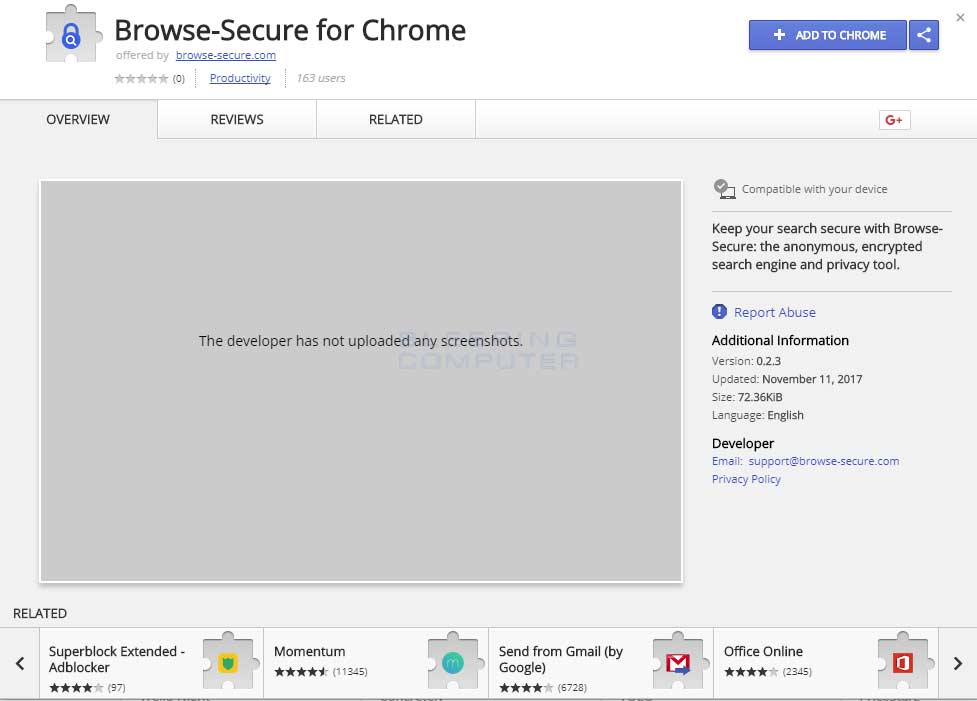Open the browse-secure.com developer link

tap(226, 56)
